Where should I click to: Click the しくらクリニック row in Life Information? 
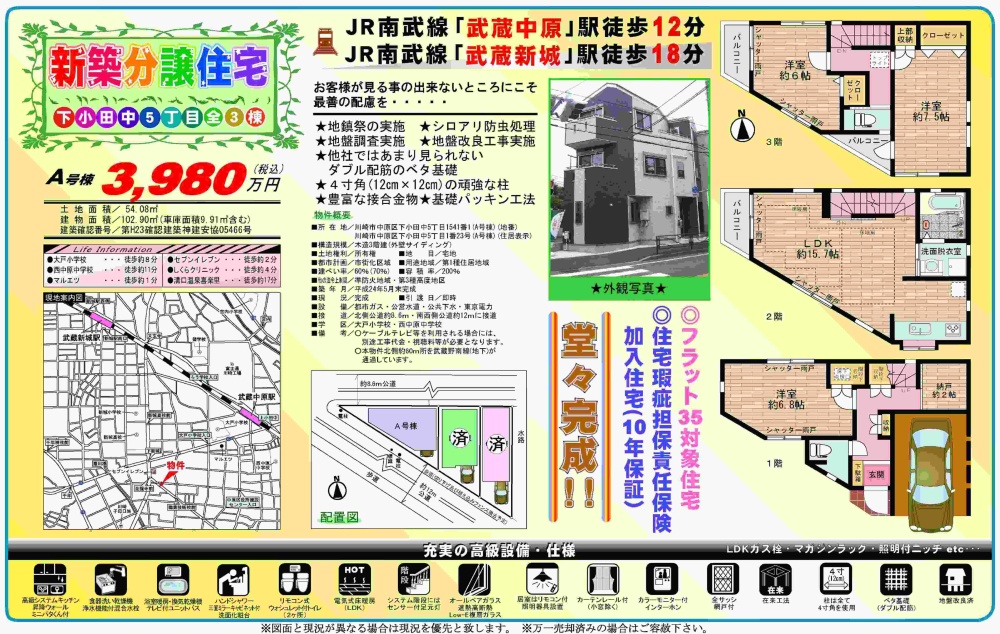223,270
